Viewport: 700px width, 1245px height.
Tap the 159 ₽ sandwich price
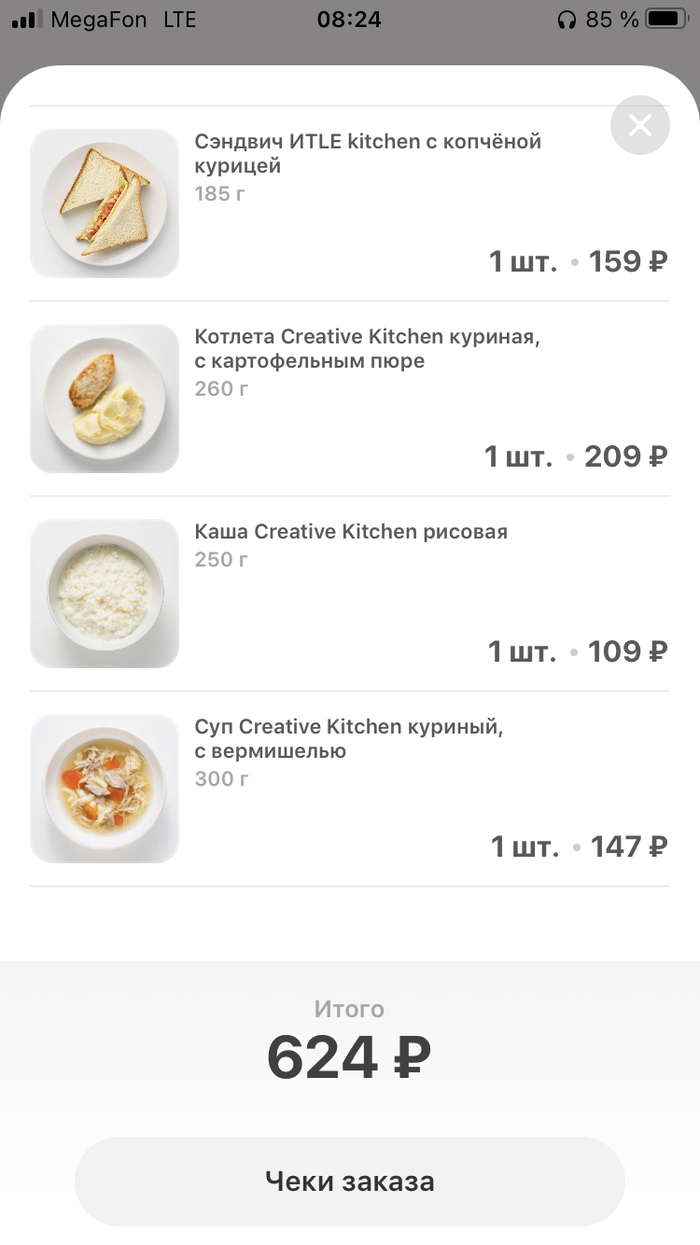click(627, 262)
